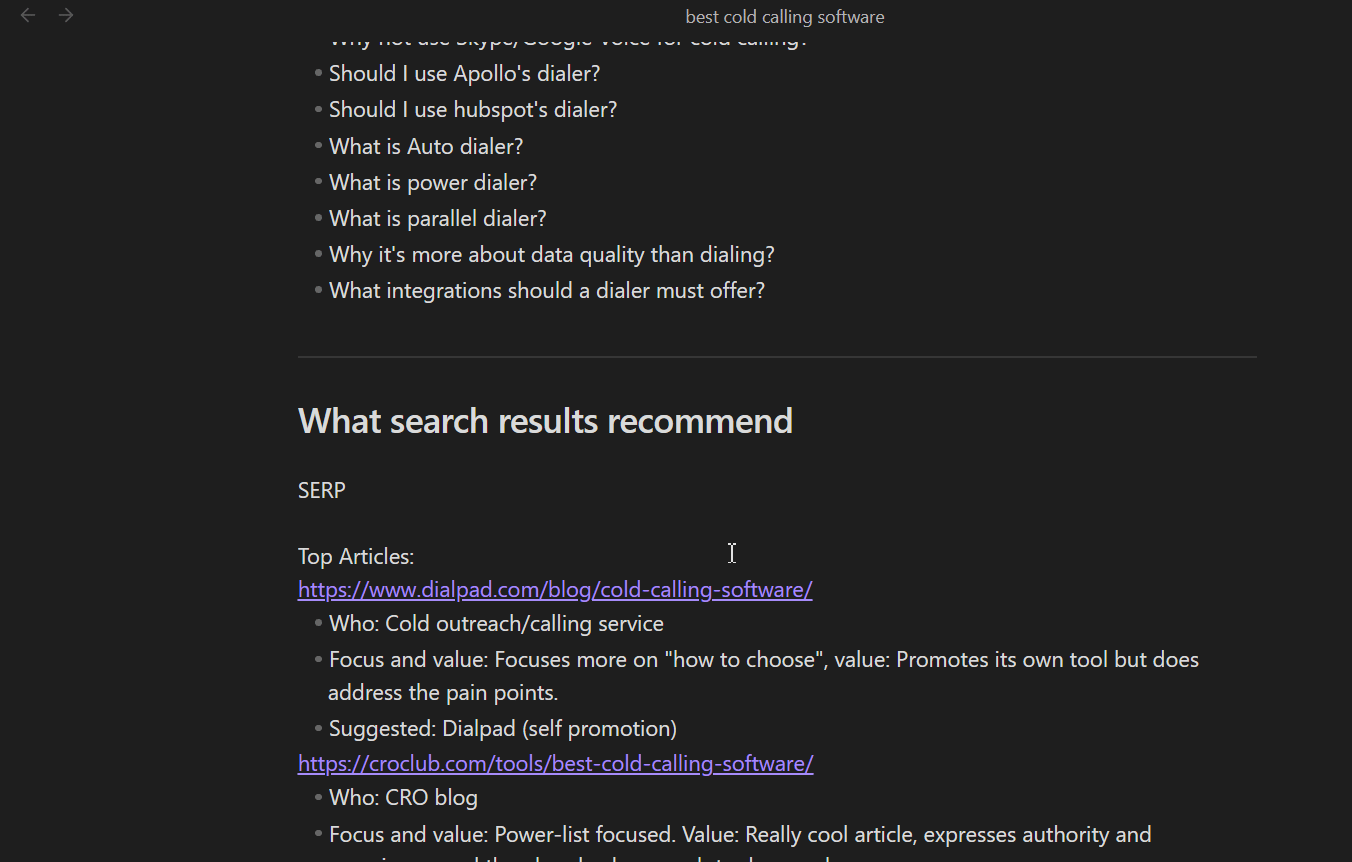Viewport: 1352px width, 862px height.
Task: Click the bullet 'What is power dialer?'
Action: point(432,182)
